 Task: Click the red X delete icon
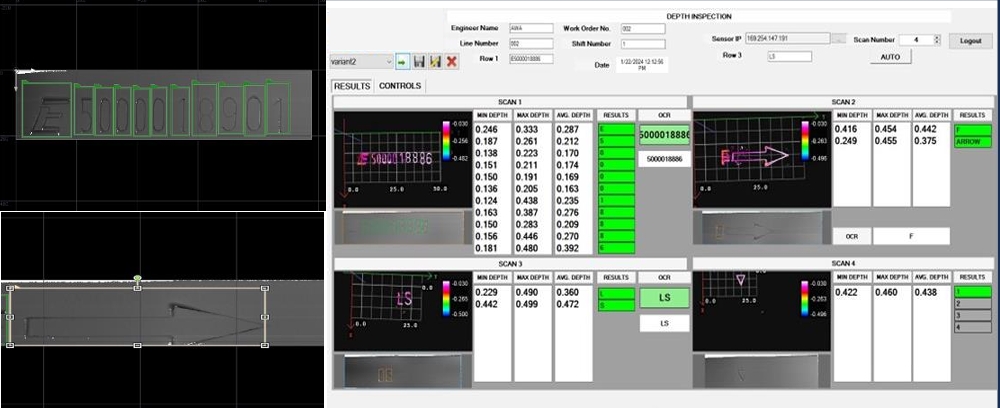tap(452, 62)
